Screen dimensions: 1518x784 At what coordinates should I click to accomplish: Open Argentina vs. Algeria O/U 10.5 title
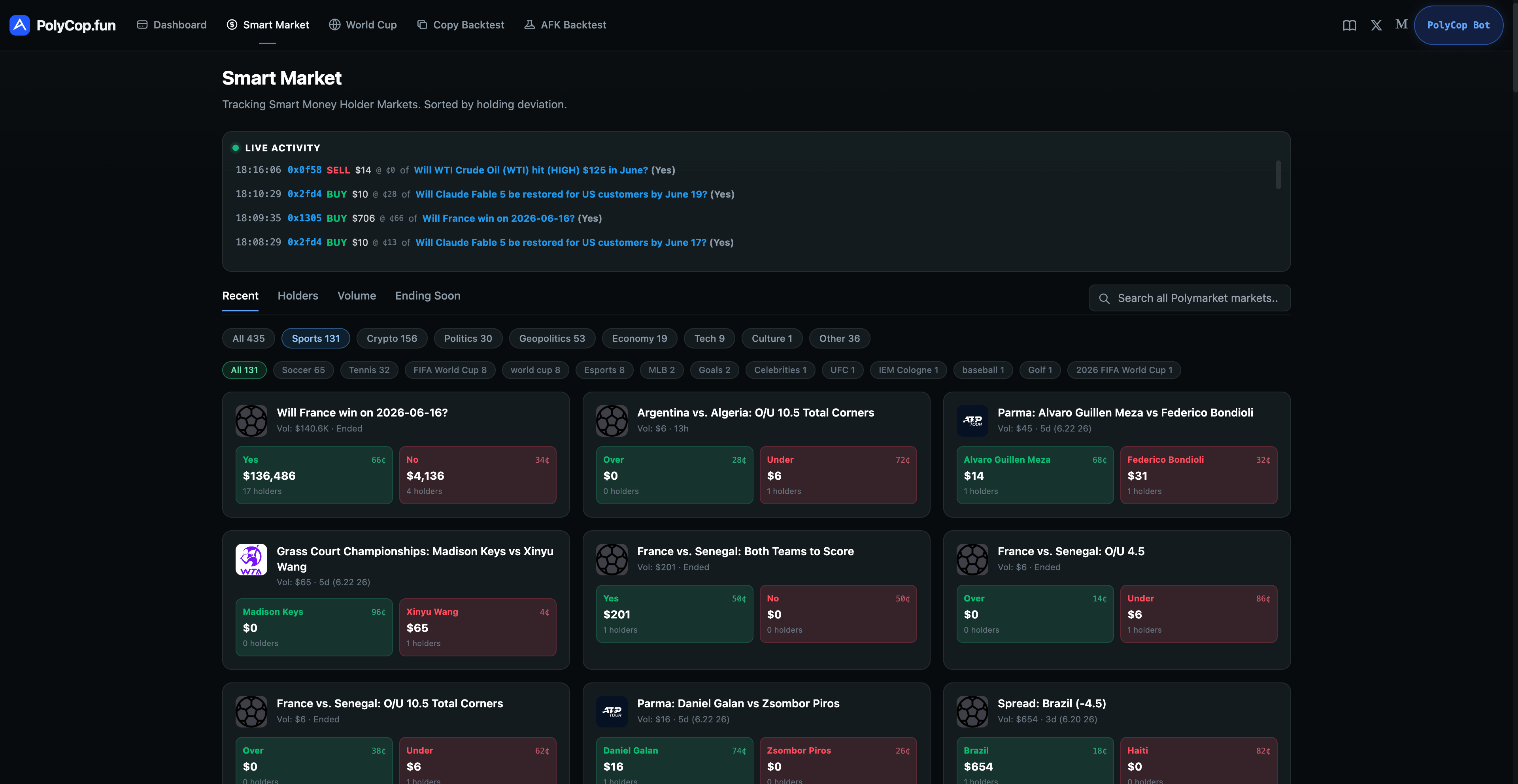[x=755, y=412]
